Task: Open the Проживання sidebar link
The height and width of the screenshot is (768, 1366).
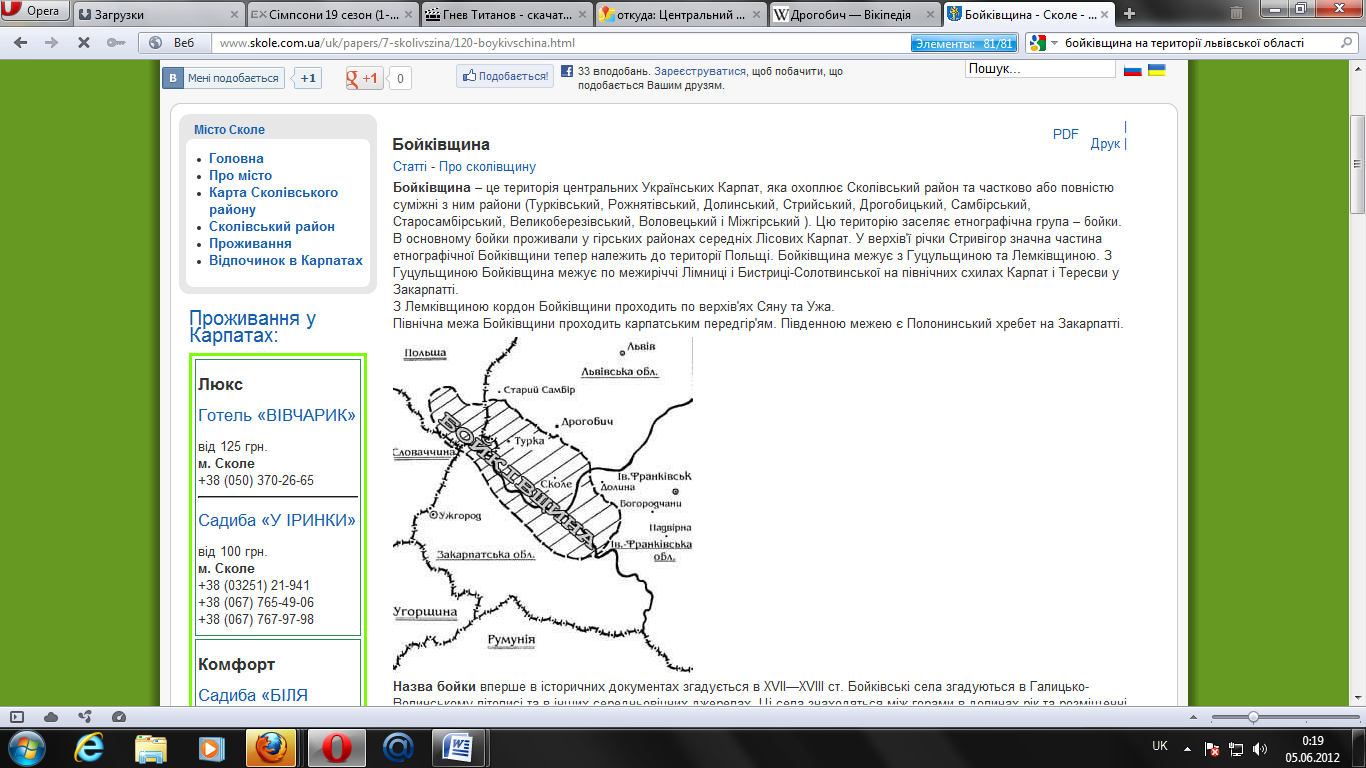Action: pos(250,243)
